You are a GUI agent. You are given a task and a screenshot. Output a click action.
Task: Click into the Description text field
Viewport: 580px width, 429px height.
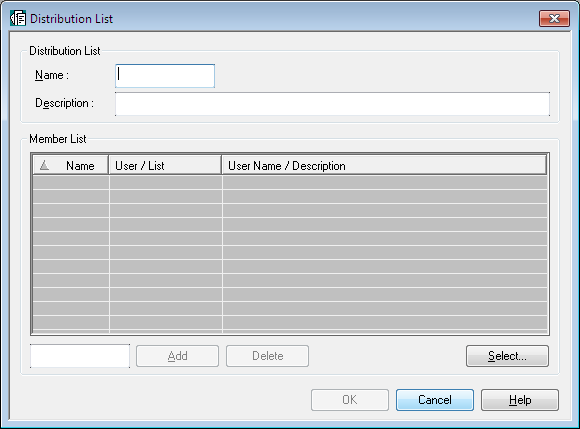pyautogui.click(x=332, y=104)
